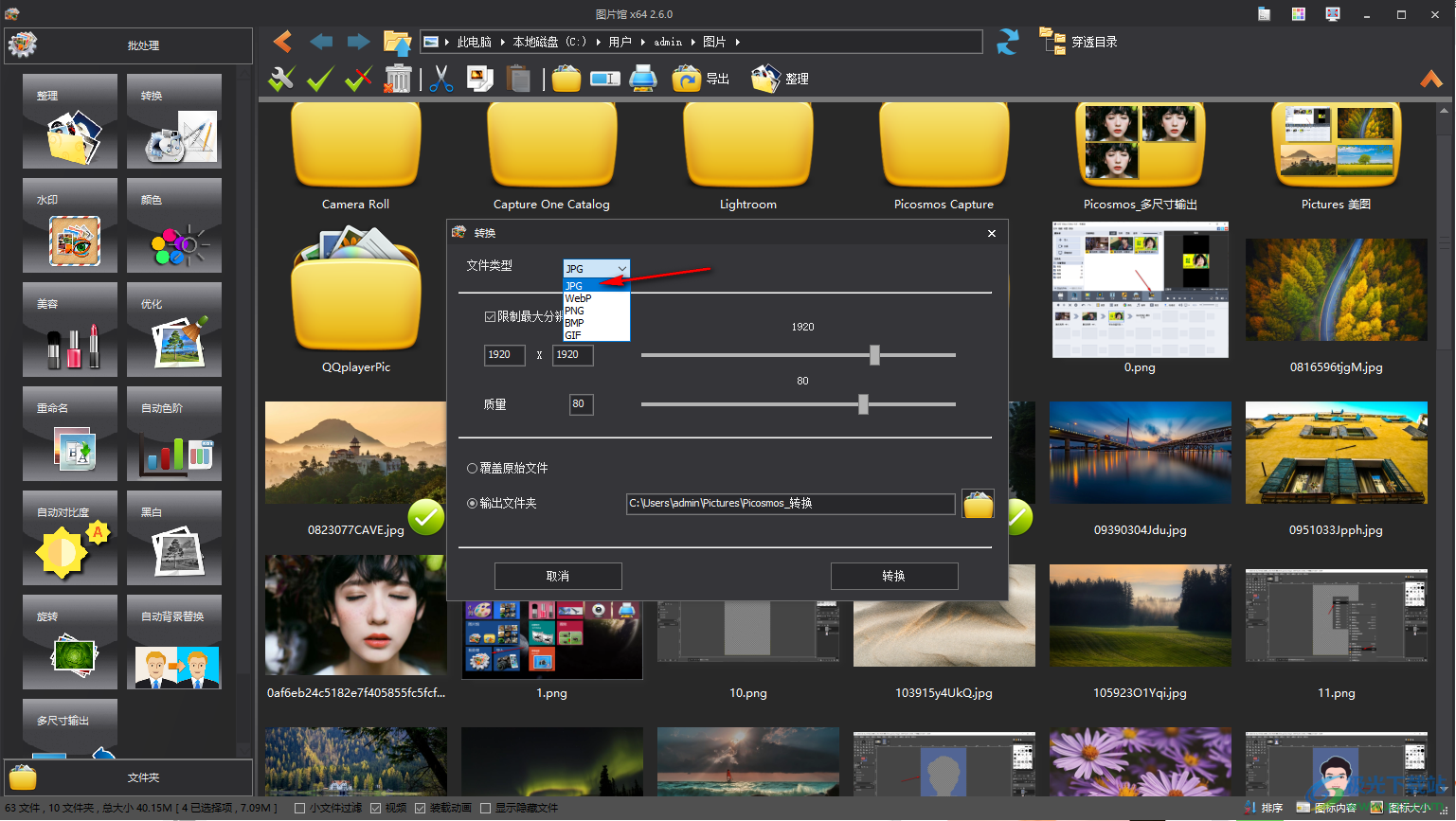Viewport: 1456px width, 821px height.
Task: Click the deselect checkmark with red X
Action: click(358, 79)
